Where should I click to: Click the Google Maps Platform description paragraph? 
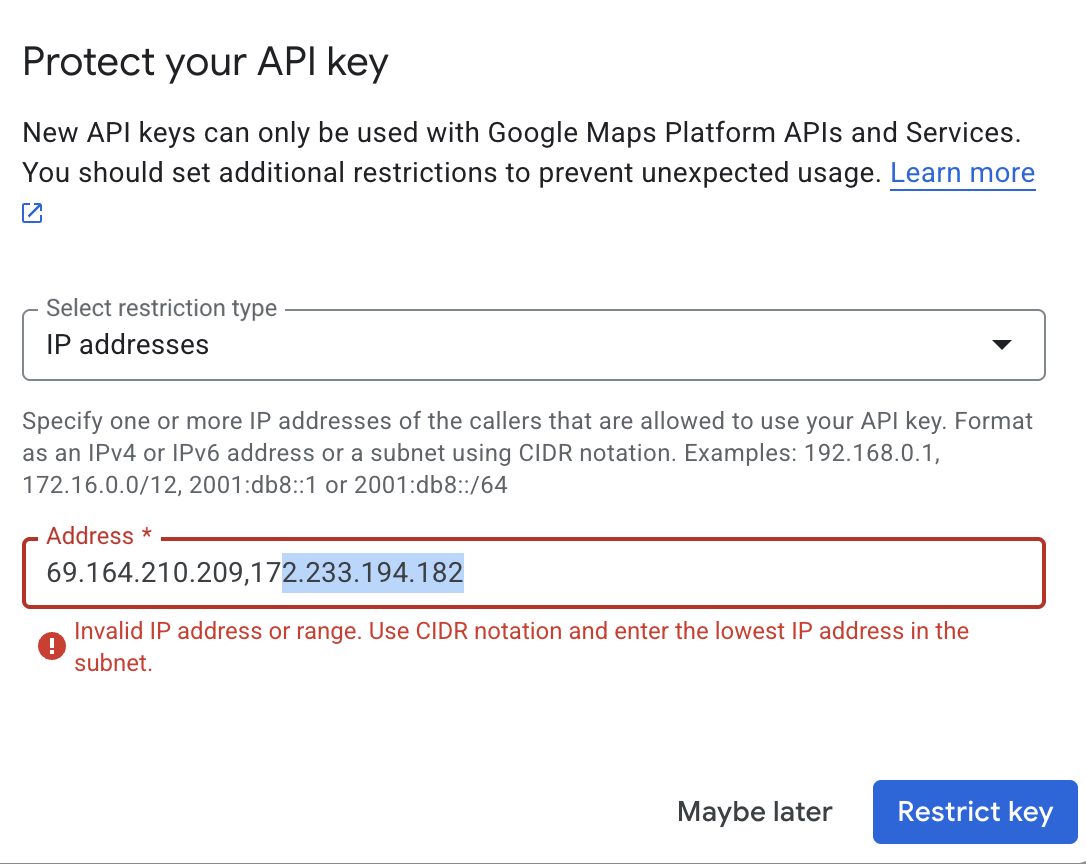click(528, 152)
